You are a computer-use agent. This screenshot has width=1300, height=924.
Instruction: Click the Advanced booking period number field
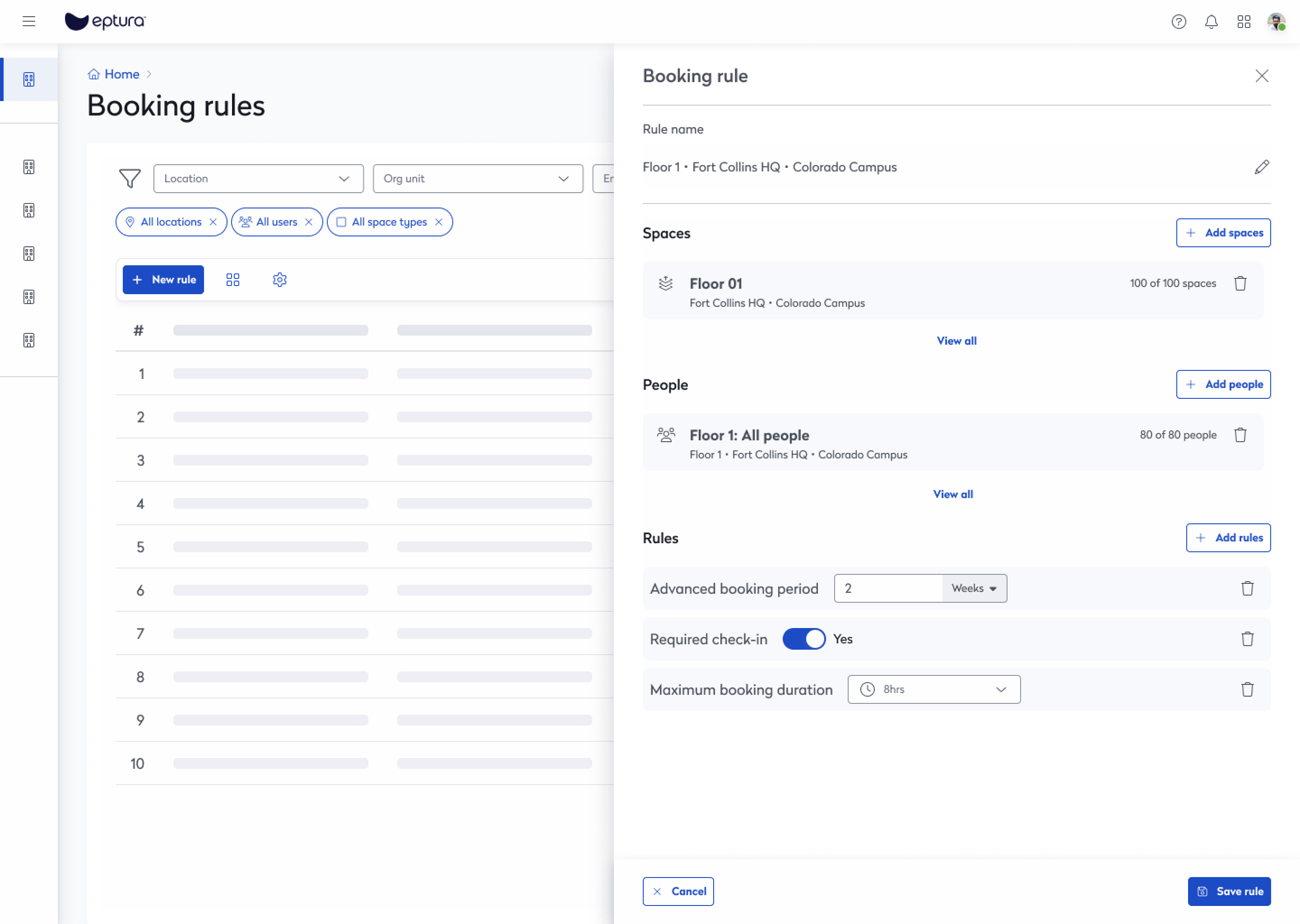(x=888, y=588)
